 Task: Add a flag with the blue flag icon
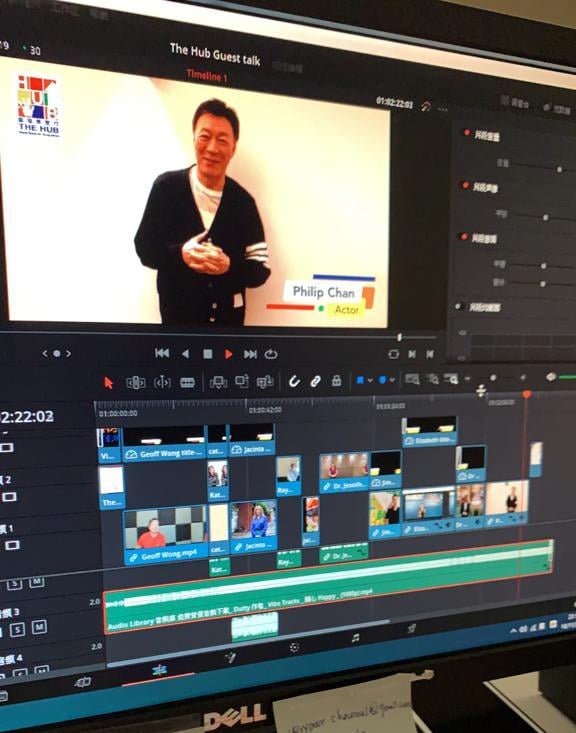[360, 380]
